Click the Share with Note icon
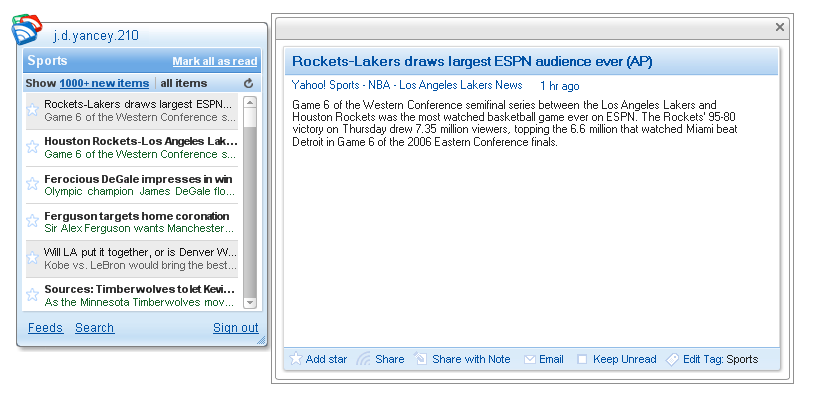The width and height of the screenshot is (813, 409). tap(420, 359)
